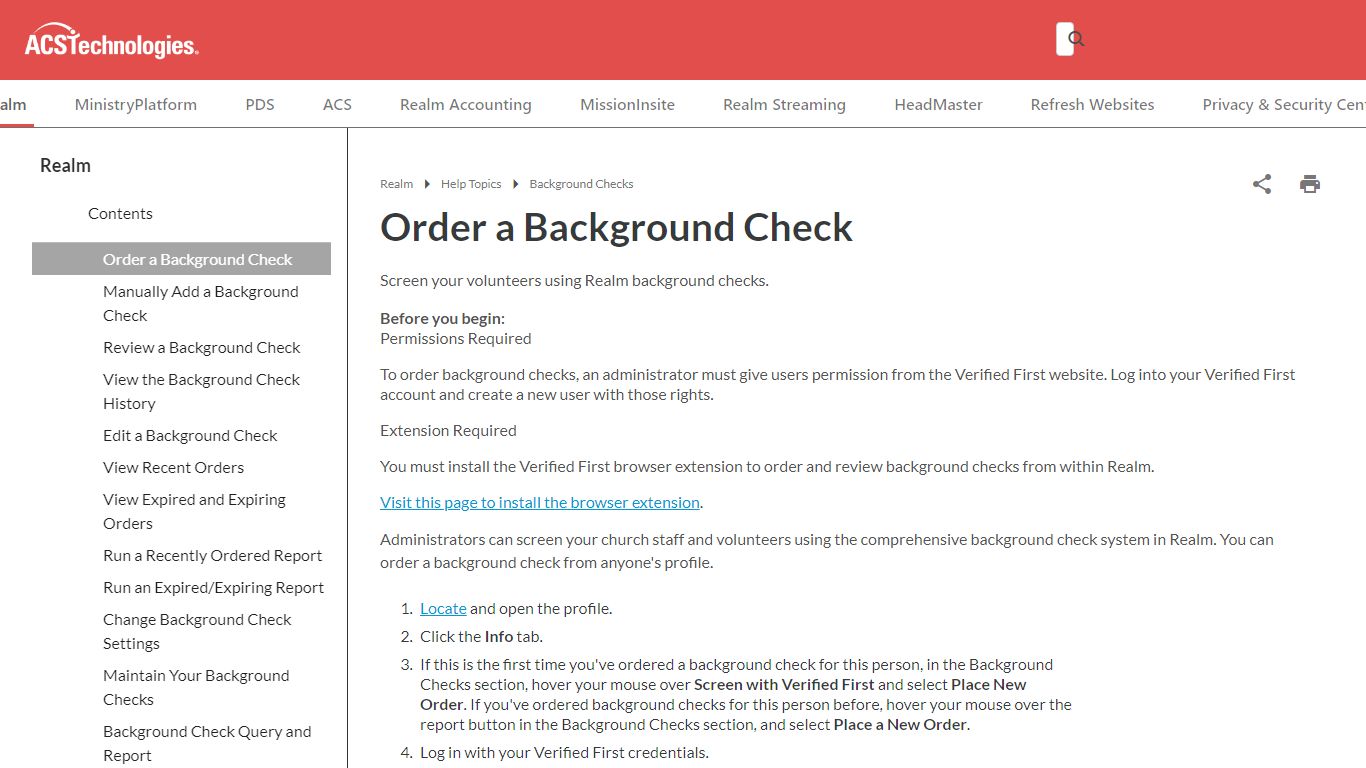This screenshot has width=1366, height=768.
Task: Open View the Background Check History
Action: pyautogui.click(x=201, y=391)
